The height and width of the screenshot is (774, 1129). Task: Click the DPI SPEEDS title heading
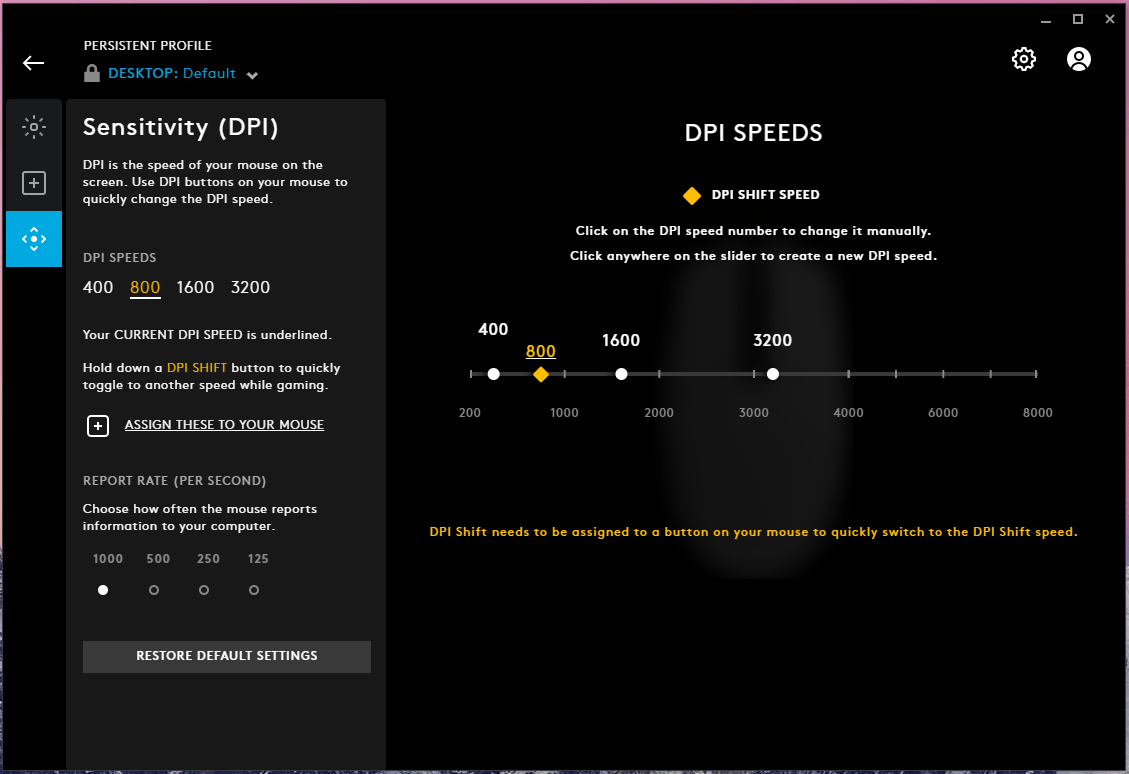[753, 132]
